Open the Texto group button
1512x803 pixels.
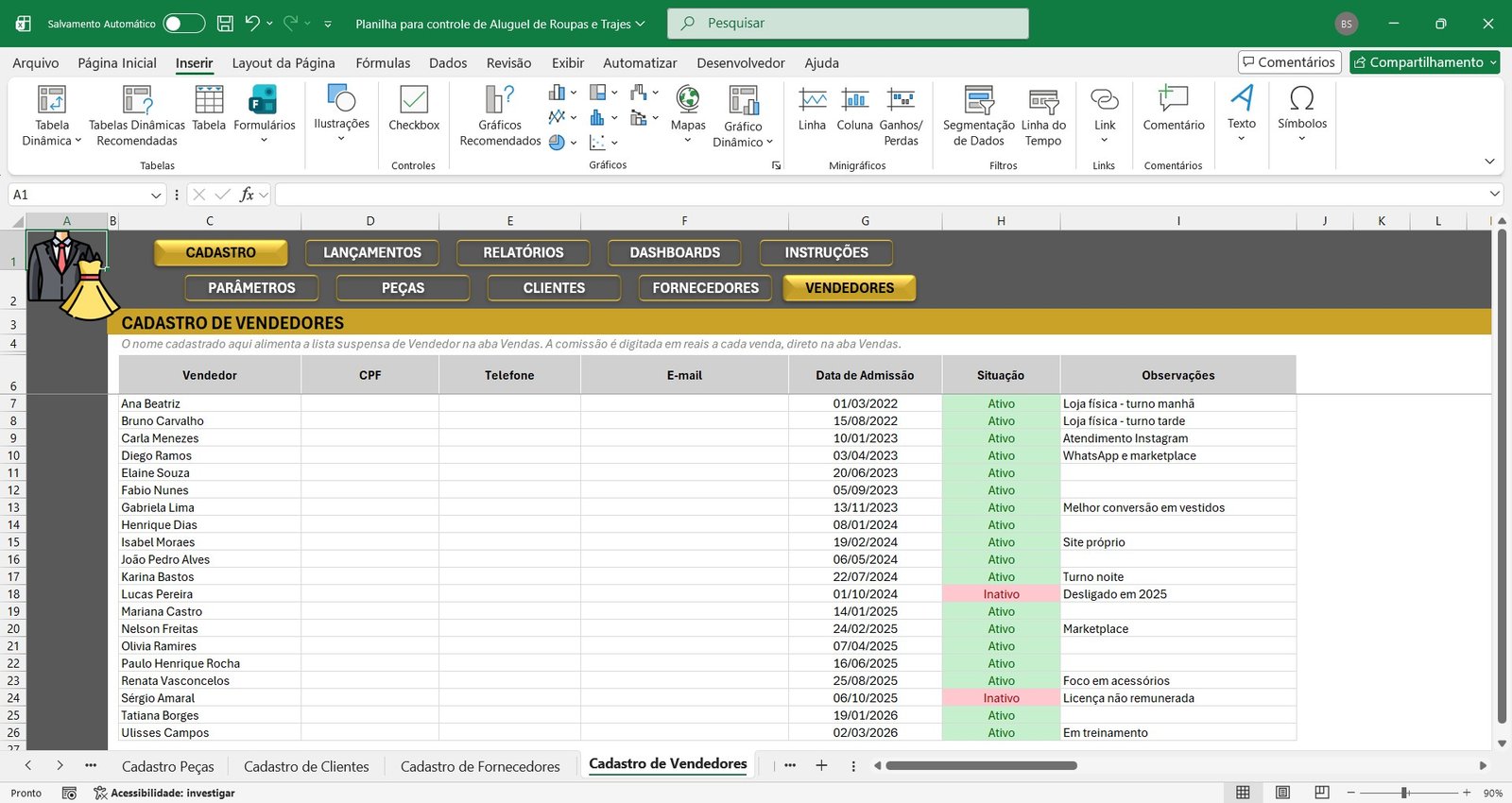click(x=1242, y=113)
